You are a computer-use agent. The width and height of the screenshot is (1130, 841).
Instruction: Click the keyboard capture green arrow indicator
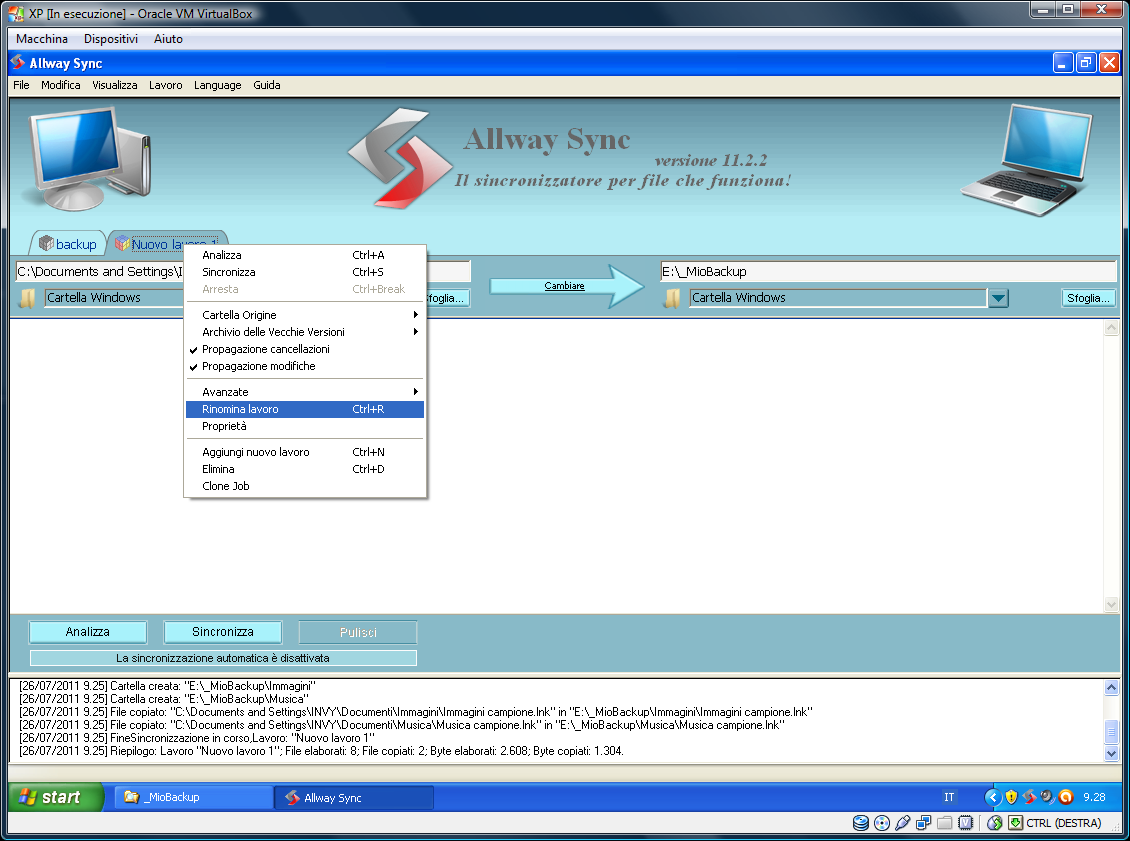1015,822
